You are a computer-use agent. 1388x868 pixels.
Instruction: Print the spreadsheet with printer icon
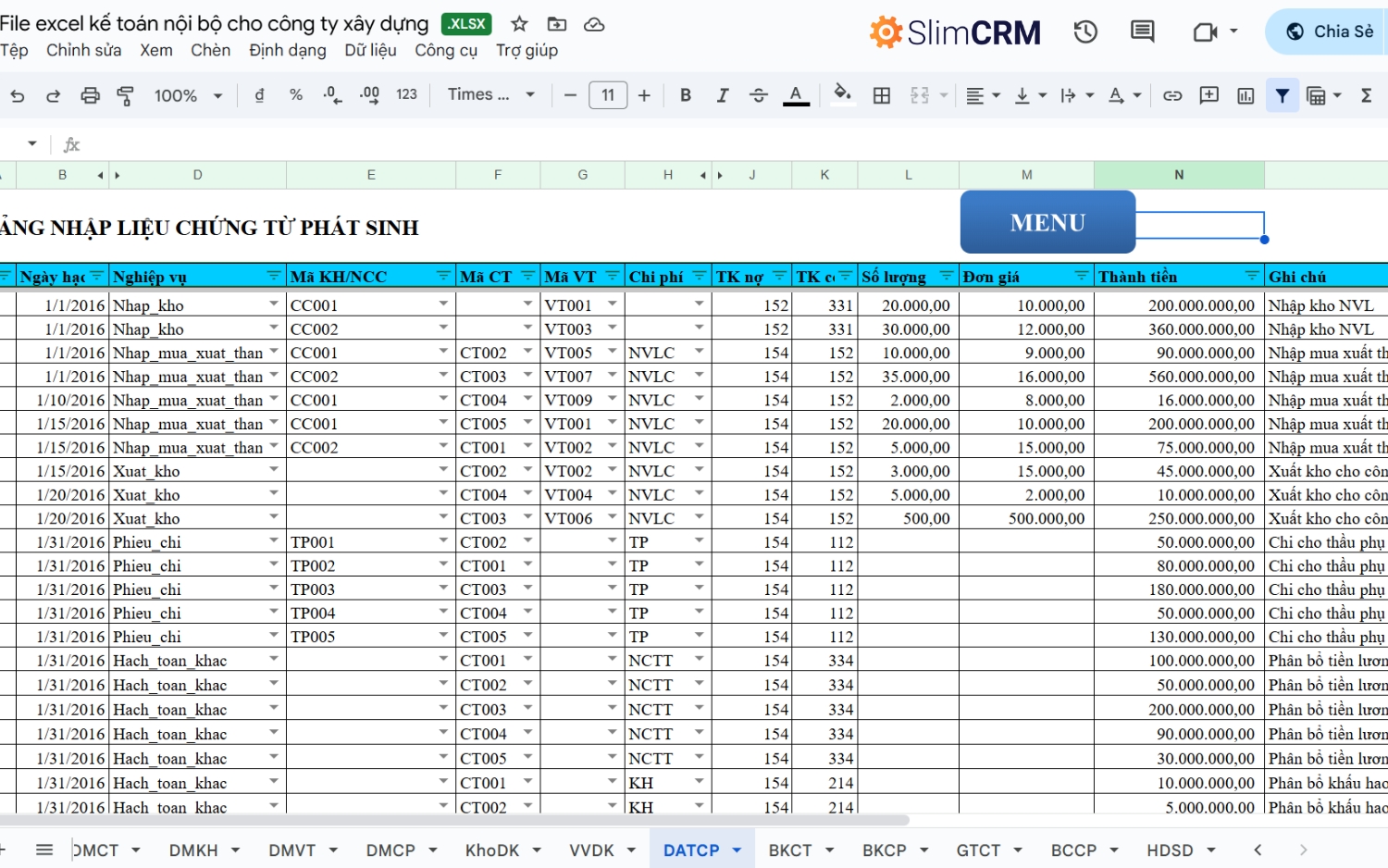point(90,95)
